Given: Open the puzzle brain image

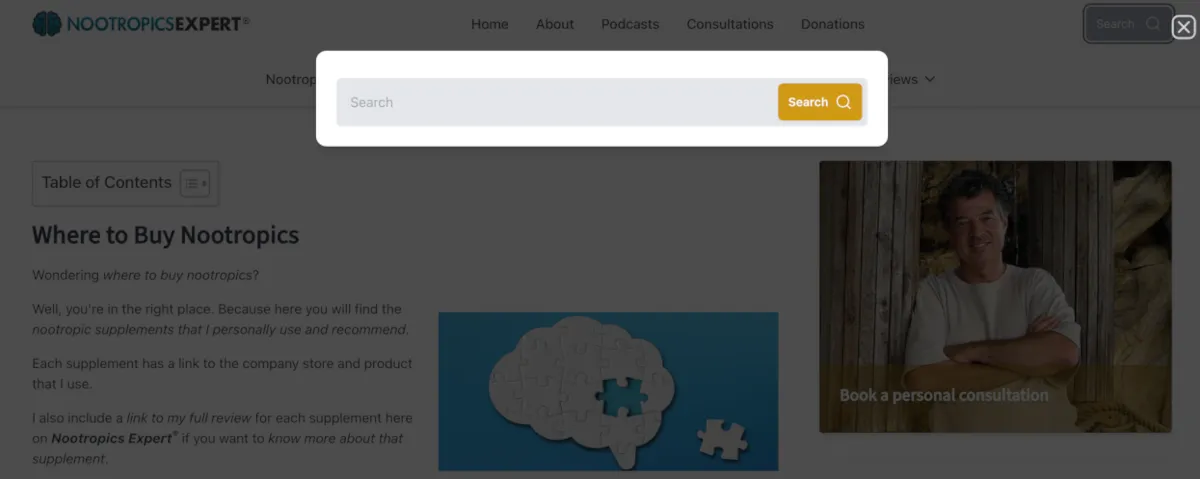Looking at the screenshot, I should [608, 392].
